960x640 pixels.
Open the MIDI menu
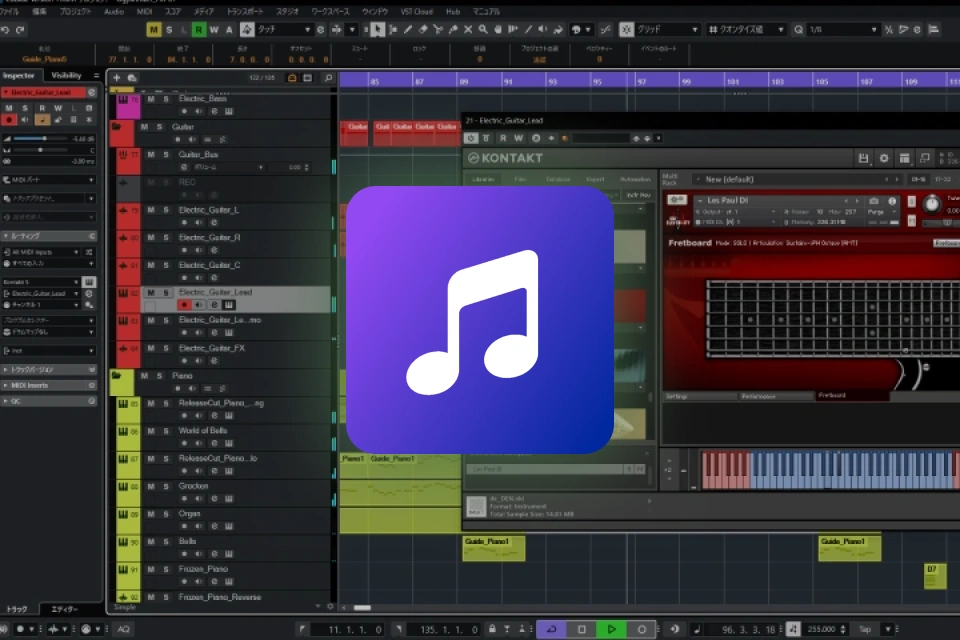pyautogui.click(x=144, y=12)
